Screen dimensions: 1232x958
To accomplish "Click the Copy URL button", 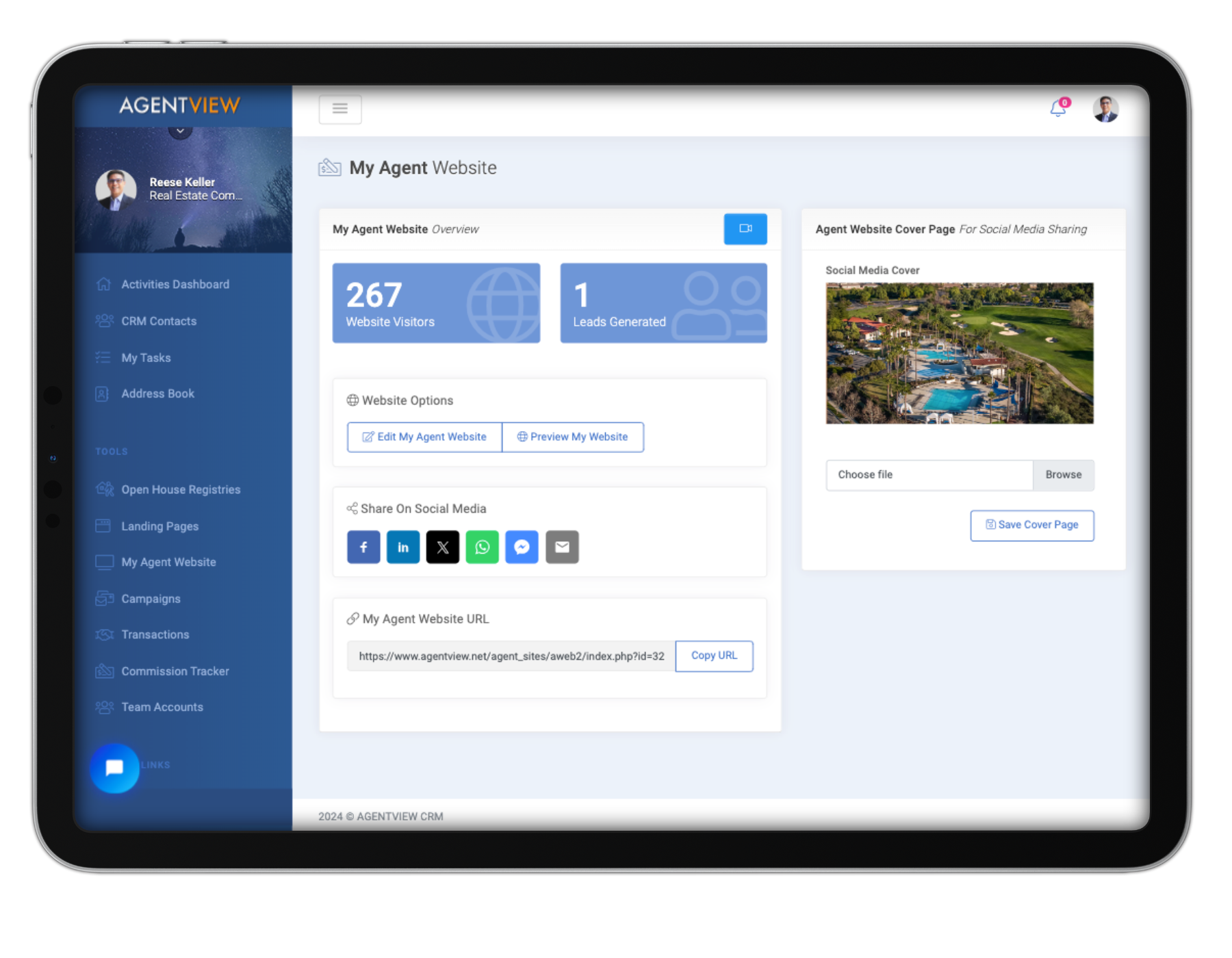I will point(714,656).
